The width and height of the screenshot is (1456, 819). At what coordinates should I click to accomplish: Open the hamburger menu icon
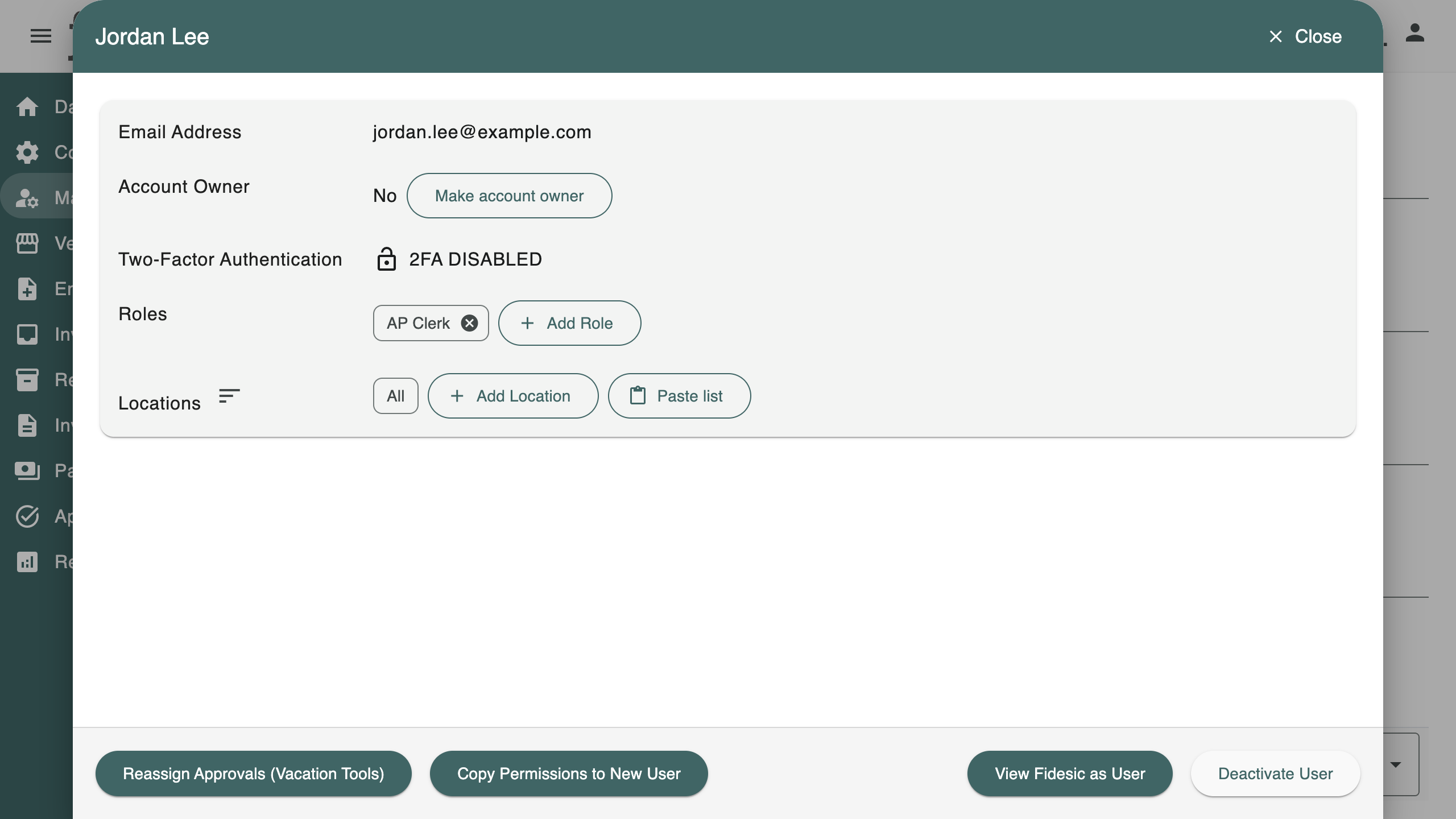pos(41,36)
